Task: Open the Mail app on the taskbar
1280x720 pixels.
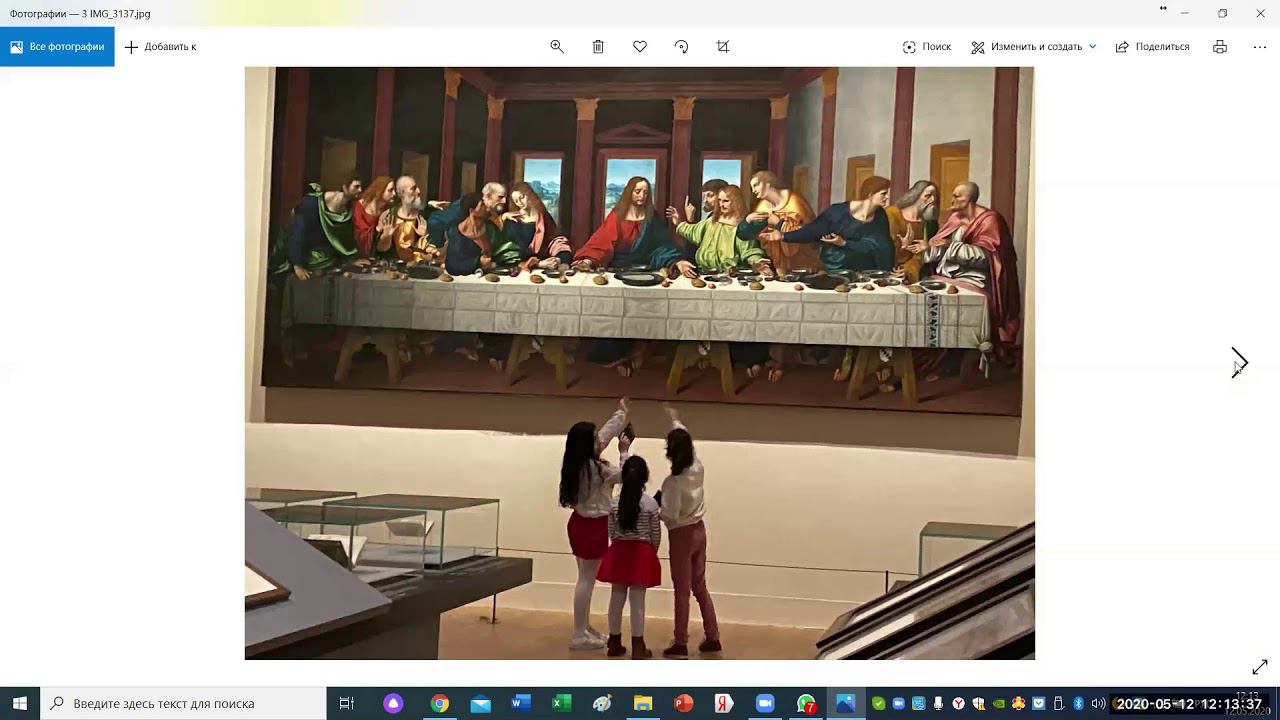Action: pos(480,703)
